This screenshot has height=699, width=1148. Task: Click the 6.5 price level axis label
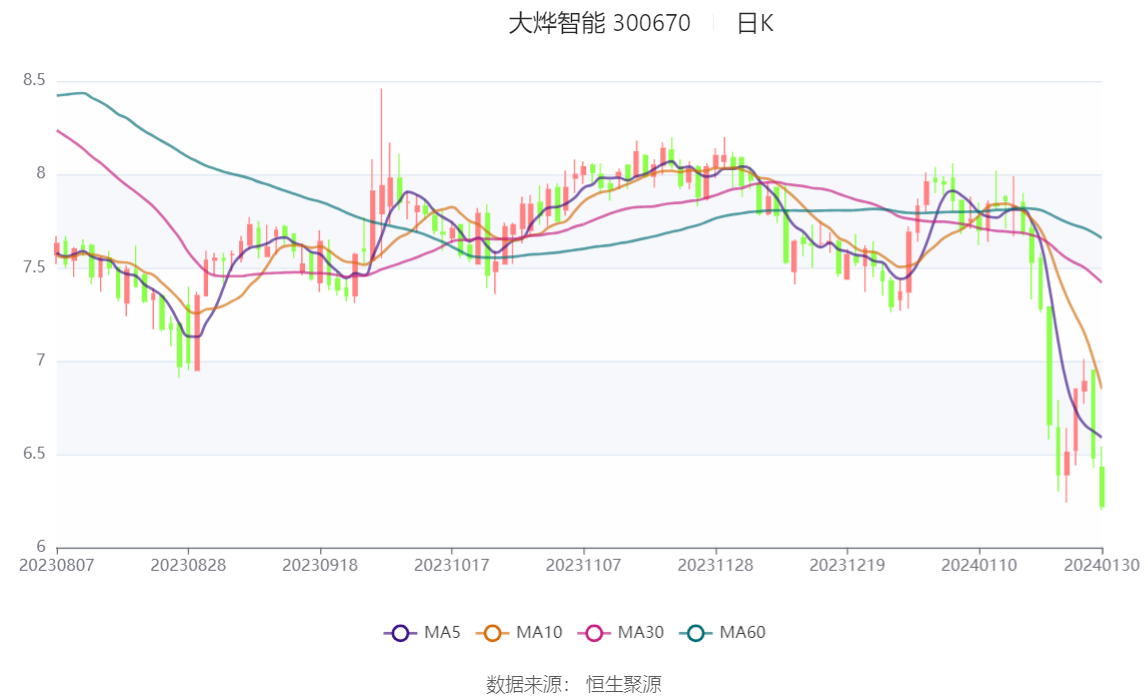pyautogui.click(x=34, y=454)
